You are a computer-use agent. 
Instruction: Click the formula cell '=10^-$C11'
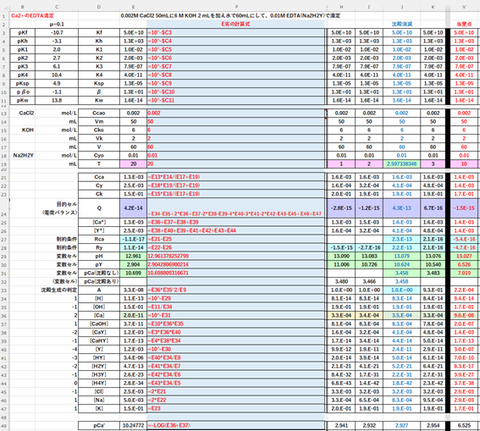pyautogui.click(x=236, y=100)
